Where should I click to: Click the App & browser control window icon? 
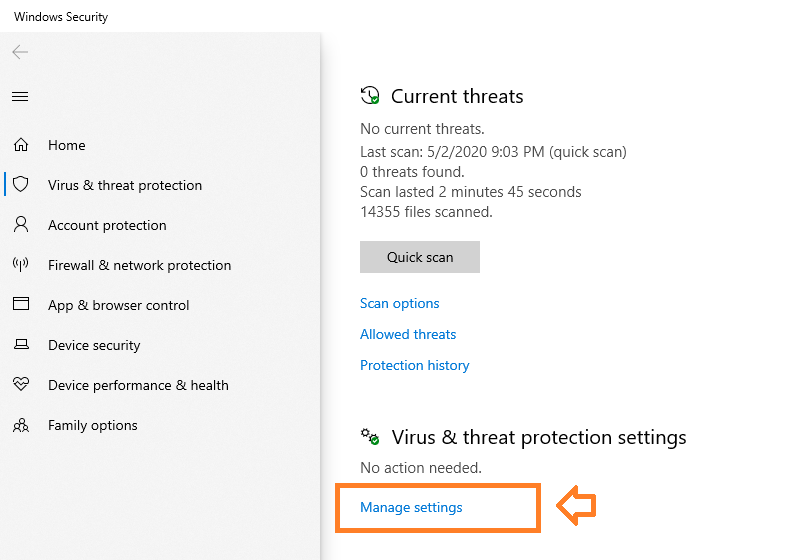point(21,304)
